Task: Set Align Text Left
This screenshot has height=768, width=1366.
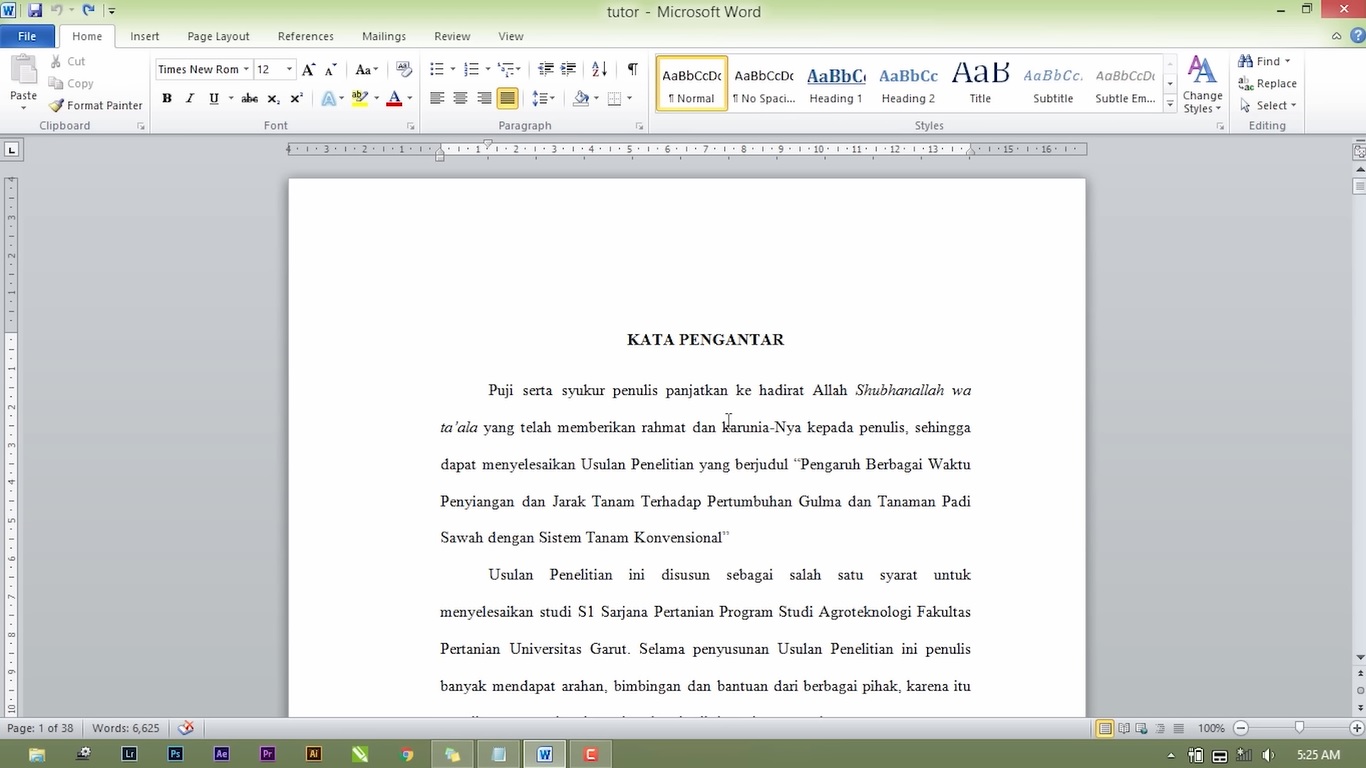Action: tap(437, 98)
